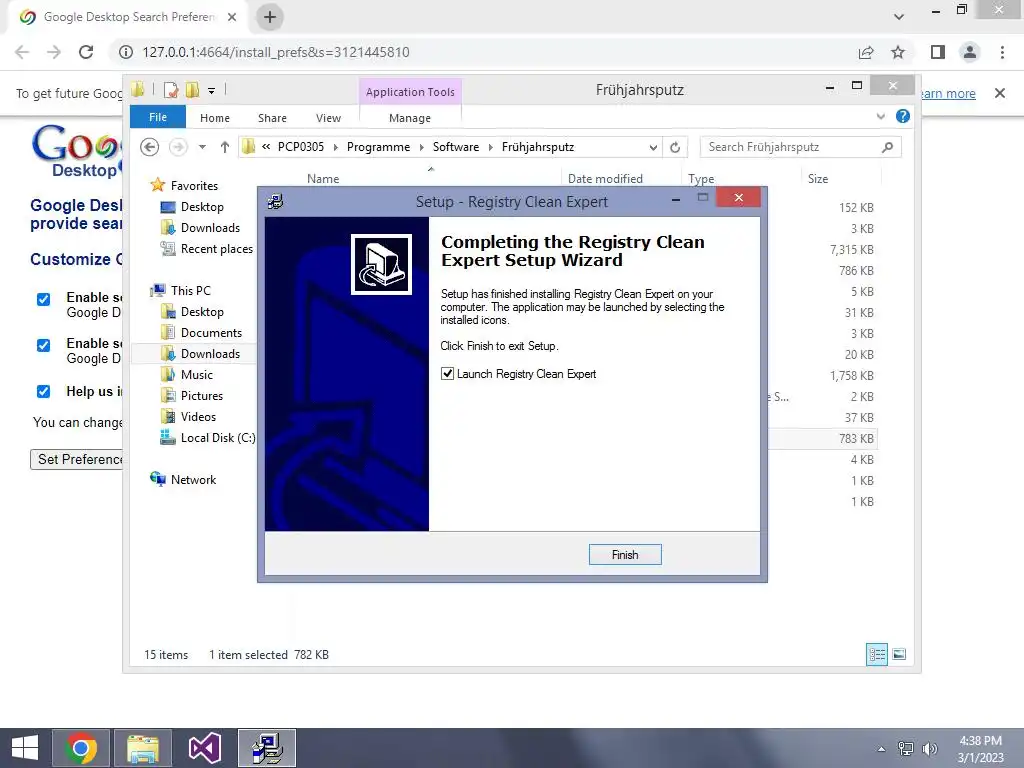
Task: Click the taskbar volume speaker icon
Action: [x=930, y=748]
